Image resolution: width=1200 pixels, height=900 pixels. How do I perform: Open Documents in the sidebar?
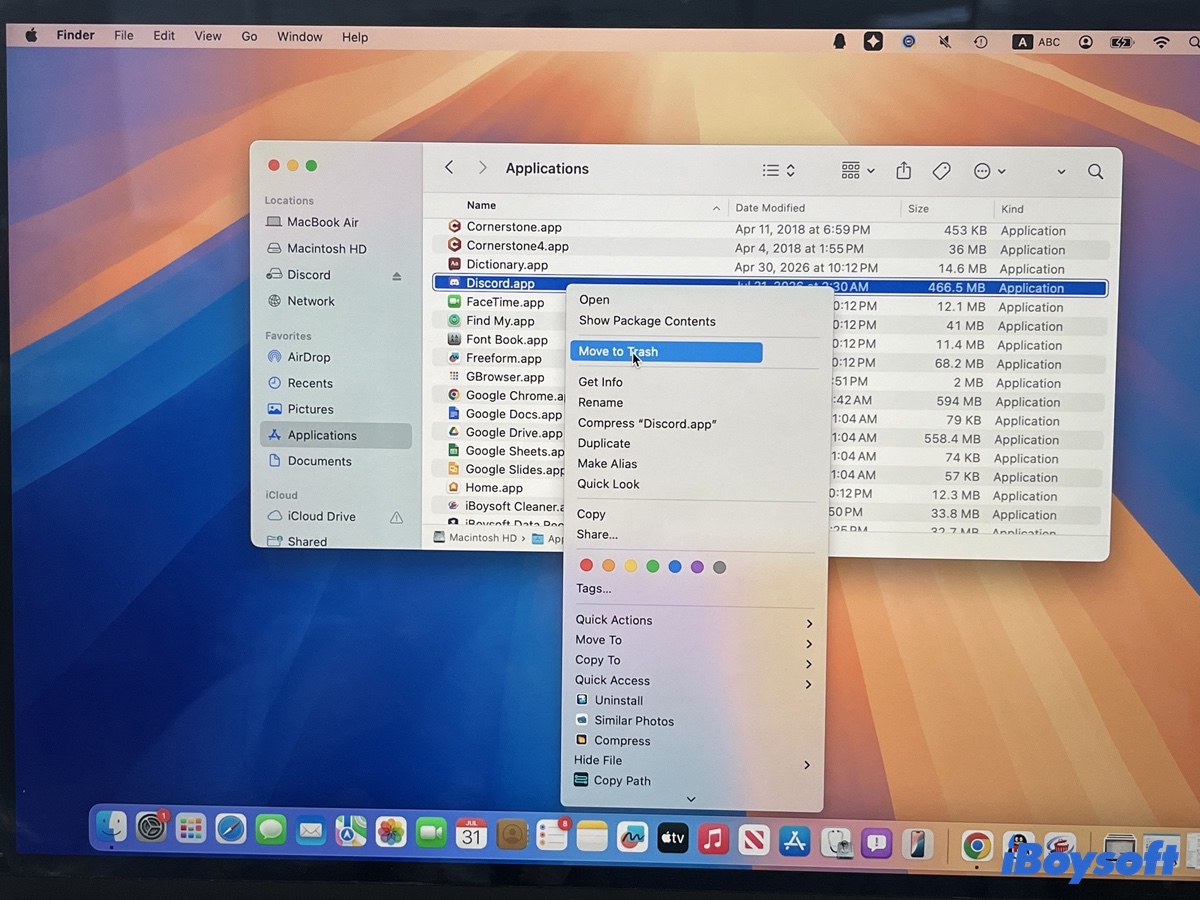(x=319, y=461)
